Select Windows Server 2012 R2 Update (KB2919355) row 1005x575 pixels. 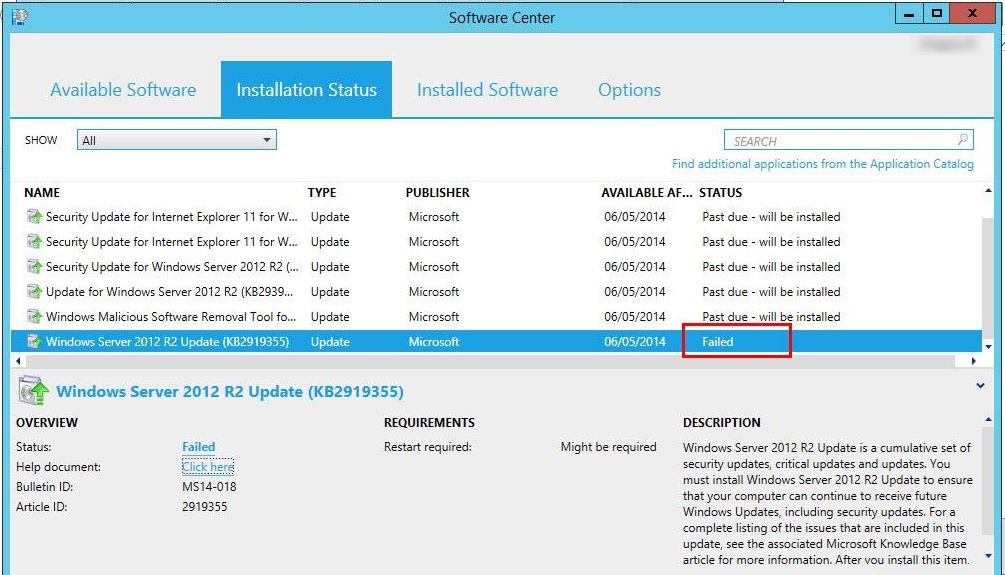coord(496,342)
